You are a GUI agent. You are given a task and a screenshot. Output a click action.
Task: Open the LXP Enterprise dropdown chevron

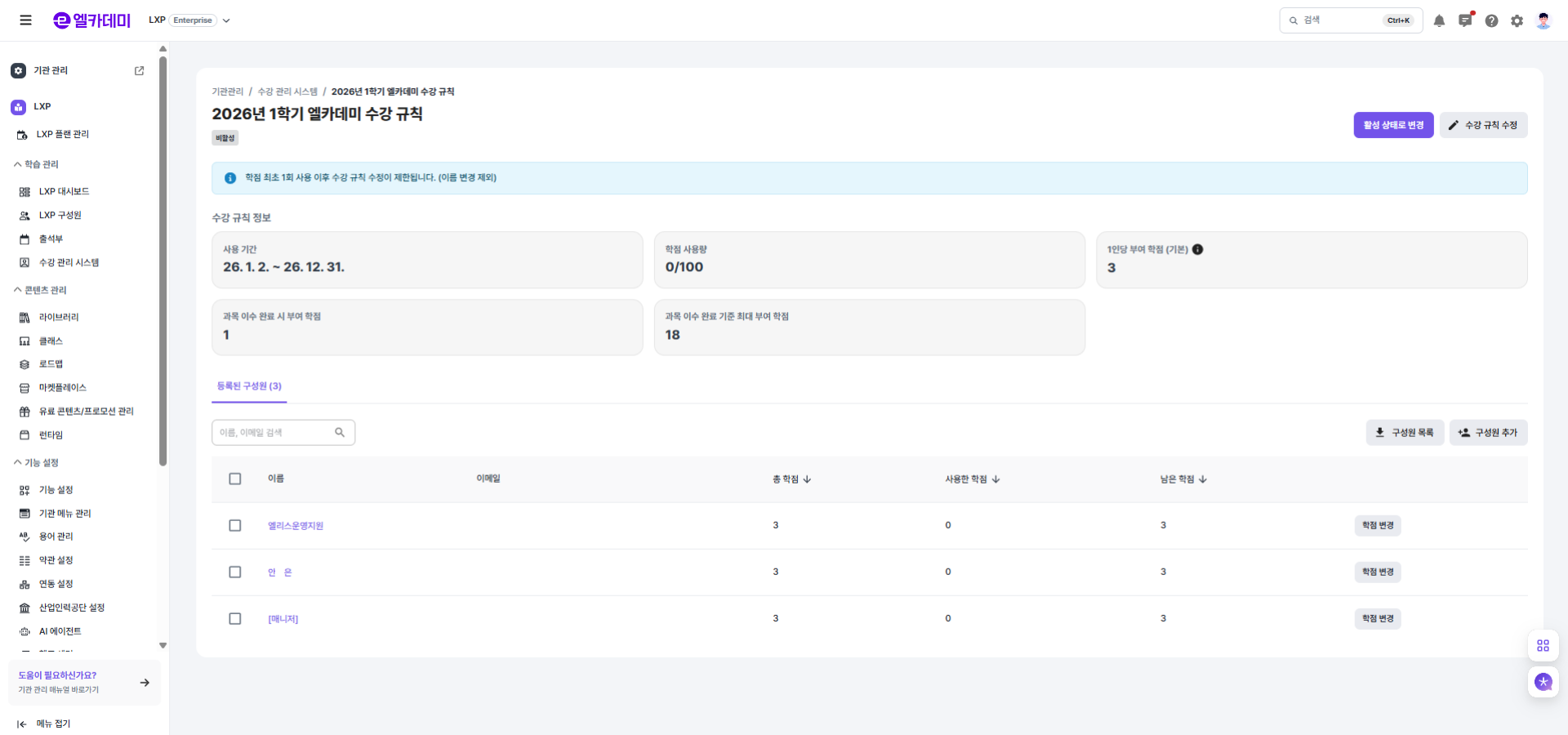point(226,20)
